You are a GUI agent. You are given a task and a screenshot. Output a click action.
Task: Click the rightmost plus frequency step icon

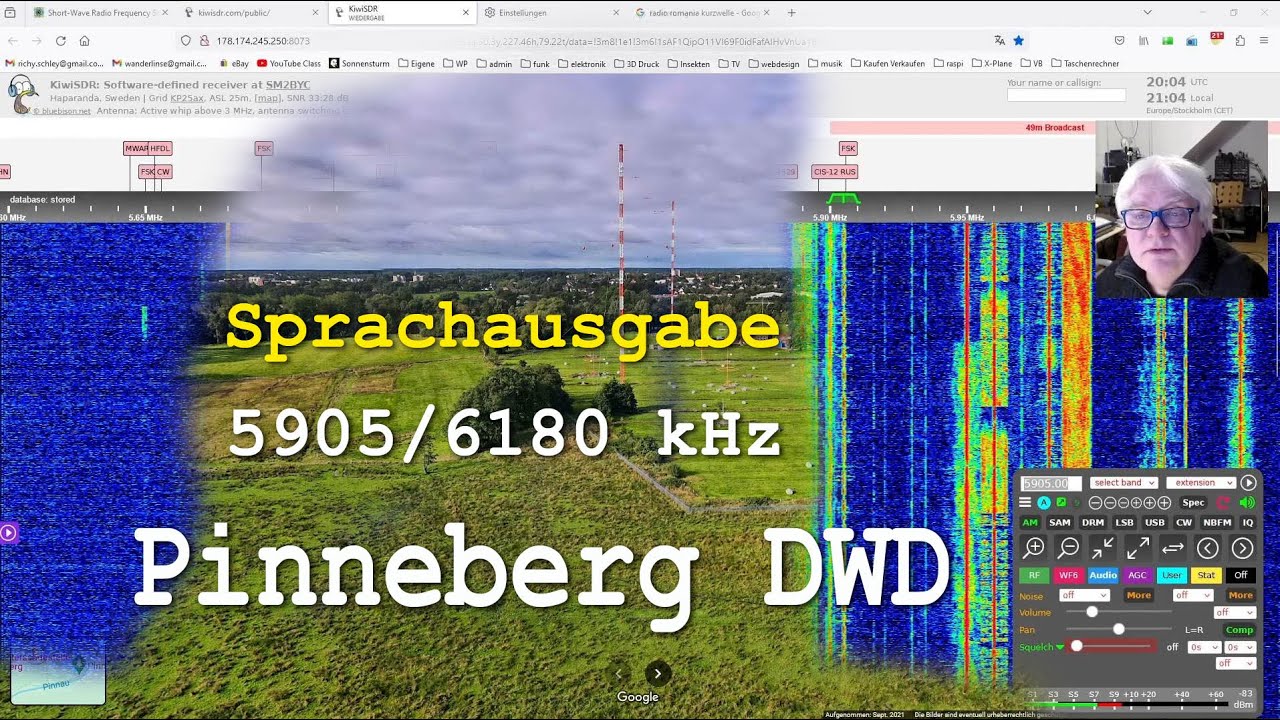tap(1164, 503)
